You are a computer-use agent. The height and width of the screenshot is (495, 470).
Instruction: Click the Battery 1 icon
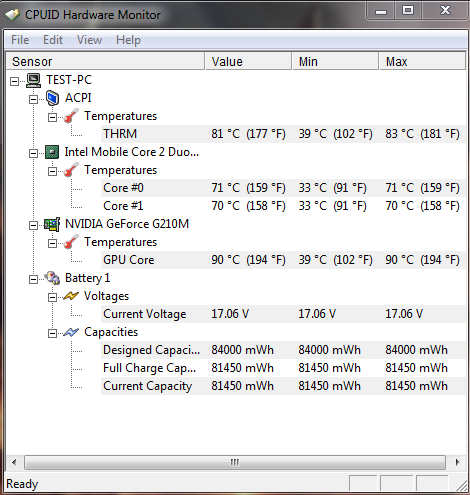tap(52, 278)
